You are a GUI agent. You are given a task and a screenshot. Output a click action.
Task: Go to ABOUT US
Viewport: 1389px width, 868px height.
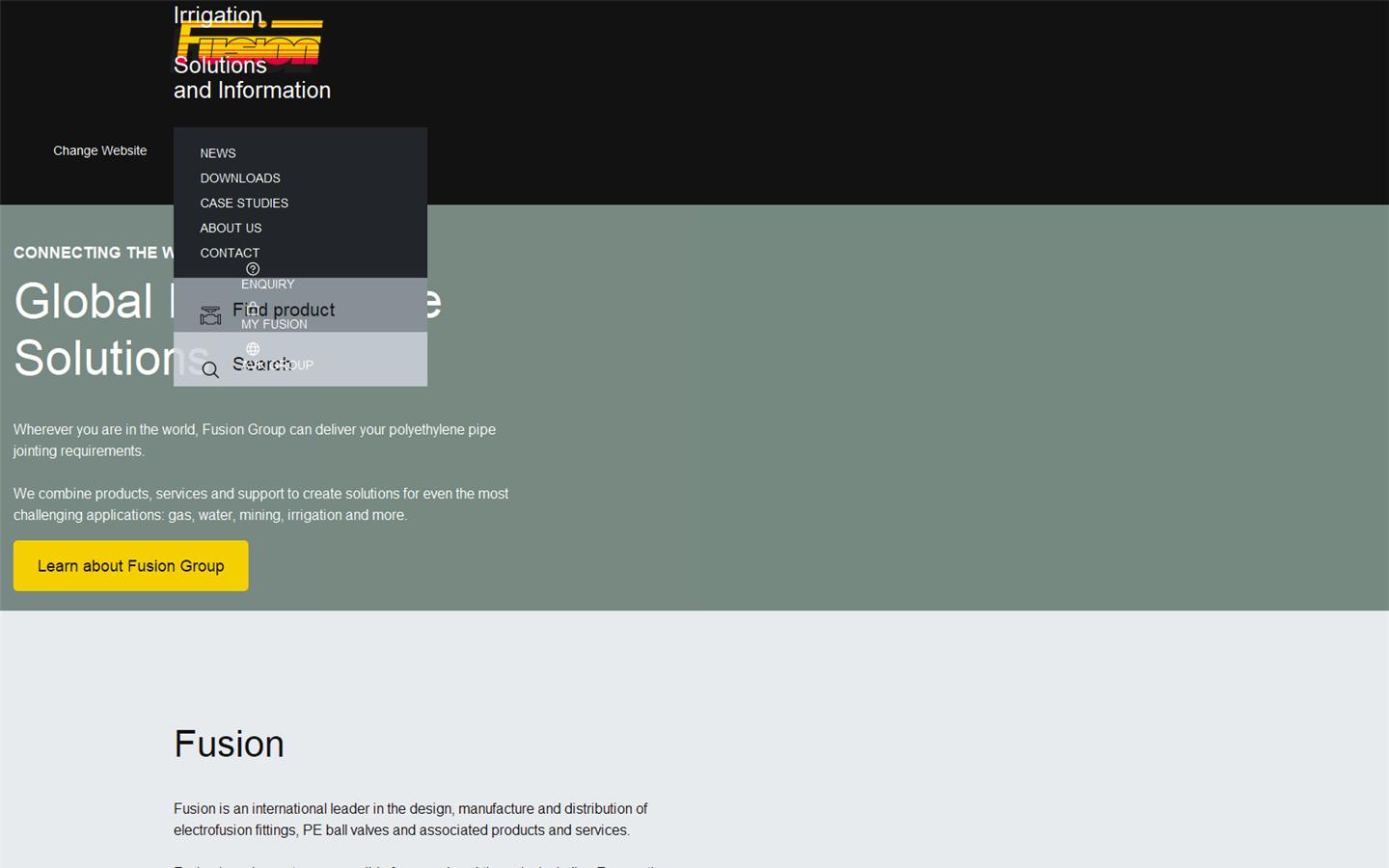[x=231, y=228]
